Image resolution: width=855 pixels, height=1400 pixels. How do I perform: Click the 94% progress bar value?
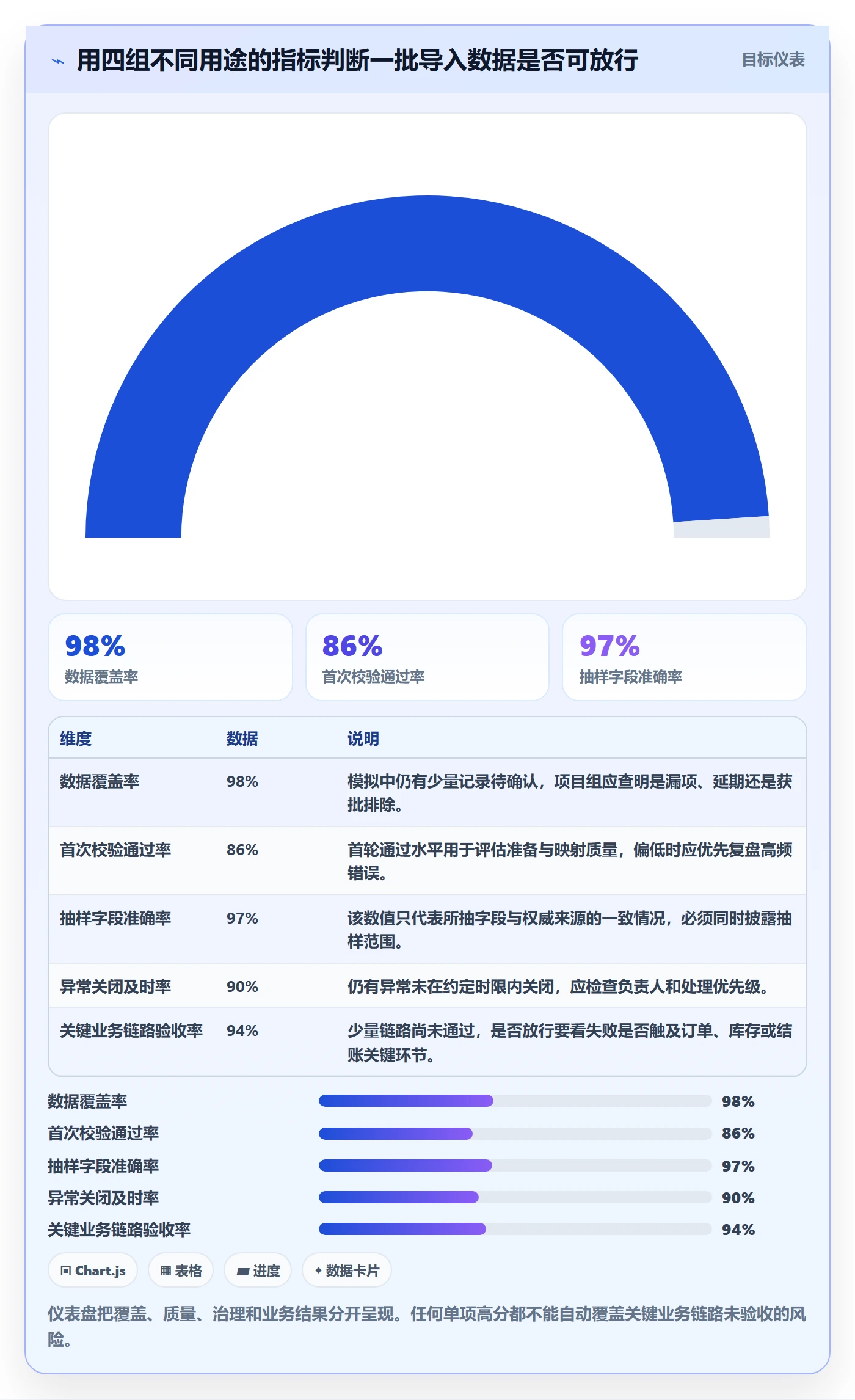738,1230
